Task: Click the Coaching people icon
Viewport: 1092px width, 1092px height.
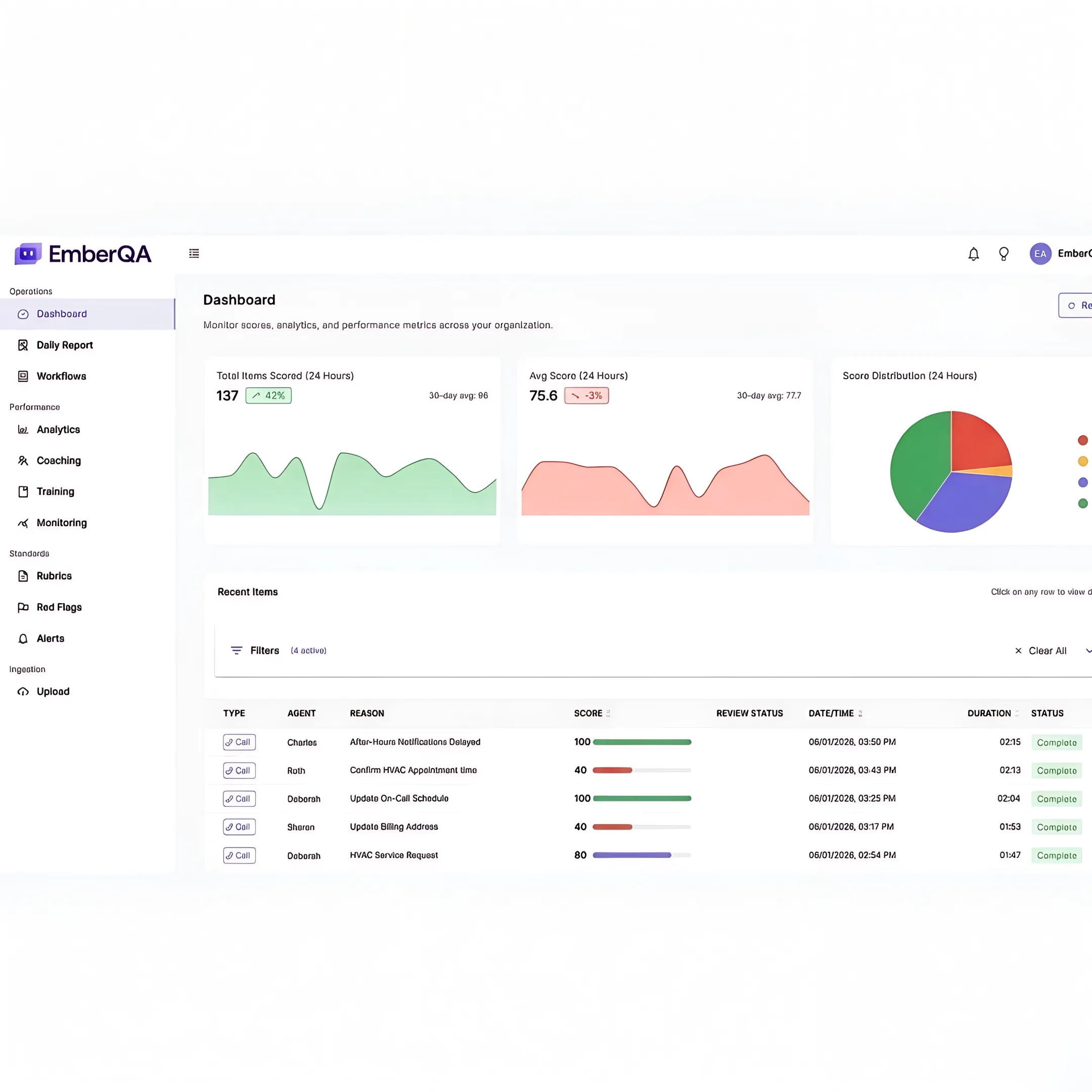Action: click(x=23, y=461)
